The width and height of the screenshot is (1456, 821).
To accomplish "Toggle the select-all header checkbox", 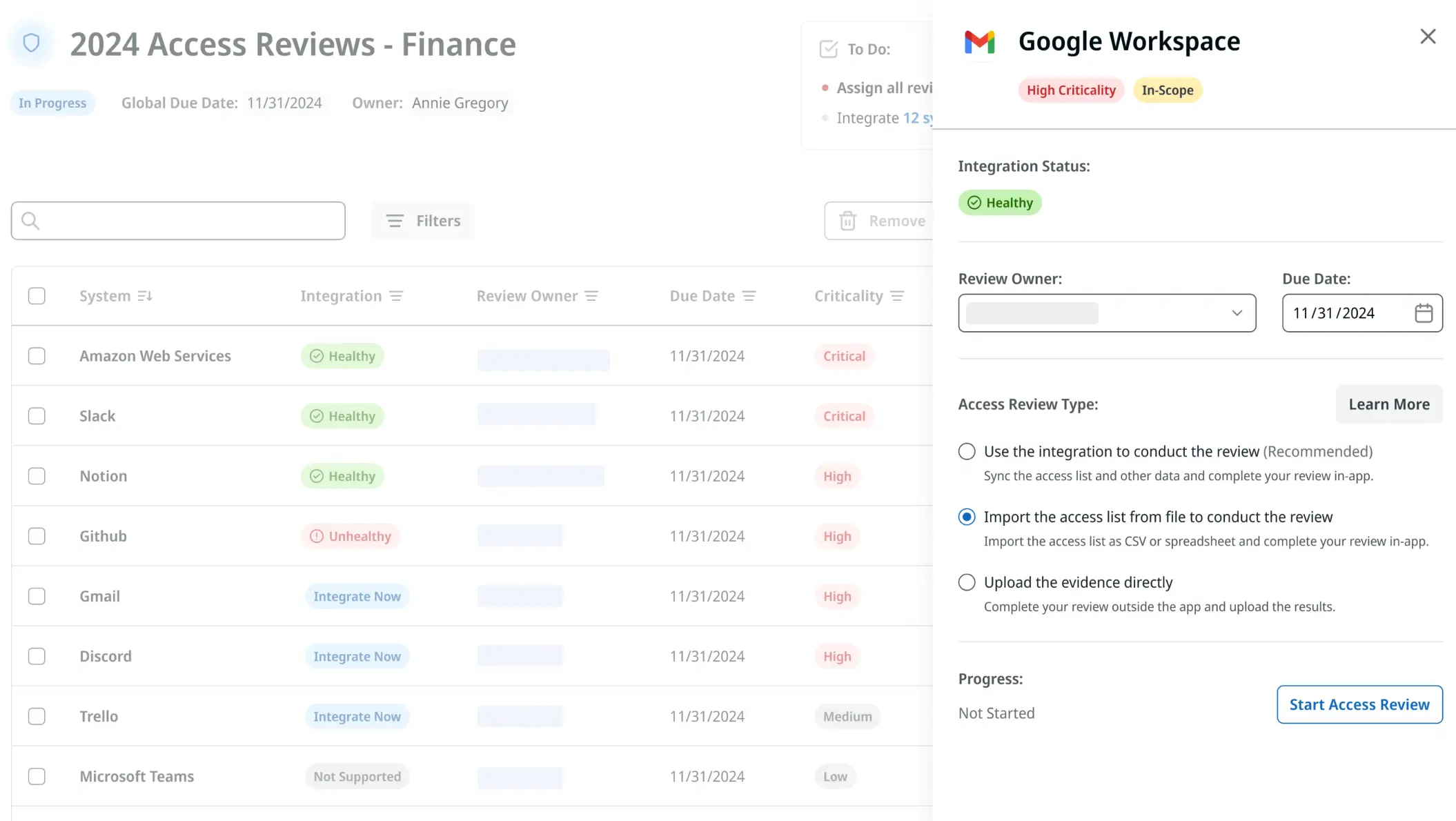I will tap(37, 296).
